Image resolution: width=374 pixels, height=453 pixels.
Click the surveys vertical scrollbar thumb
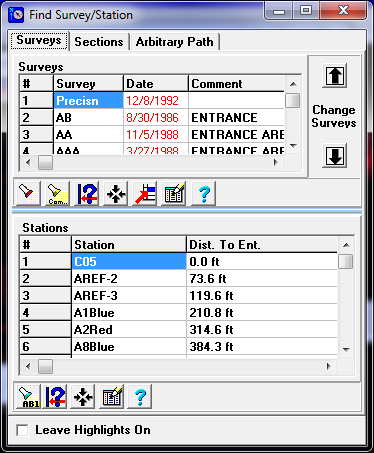tap(293, 100)
